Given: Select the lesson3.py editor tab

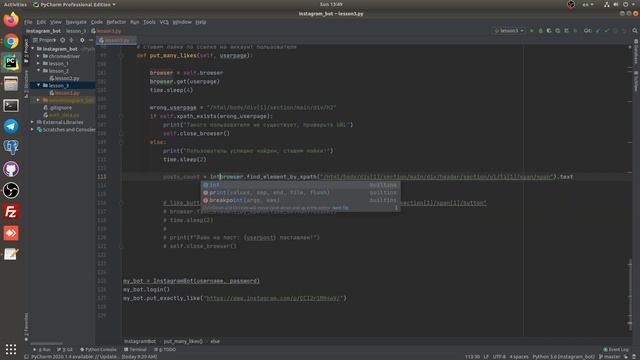Looking at the screenshot, I should (116, 40).
